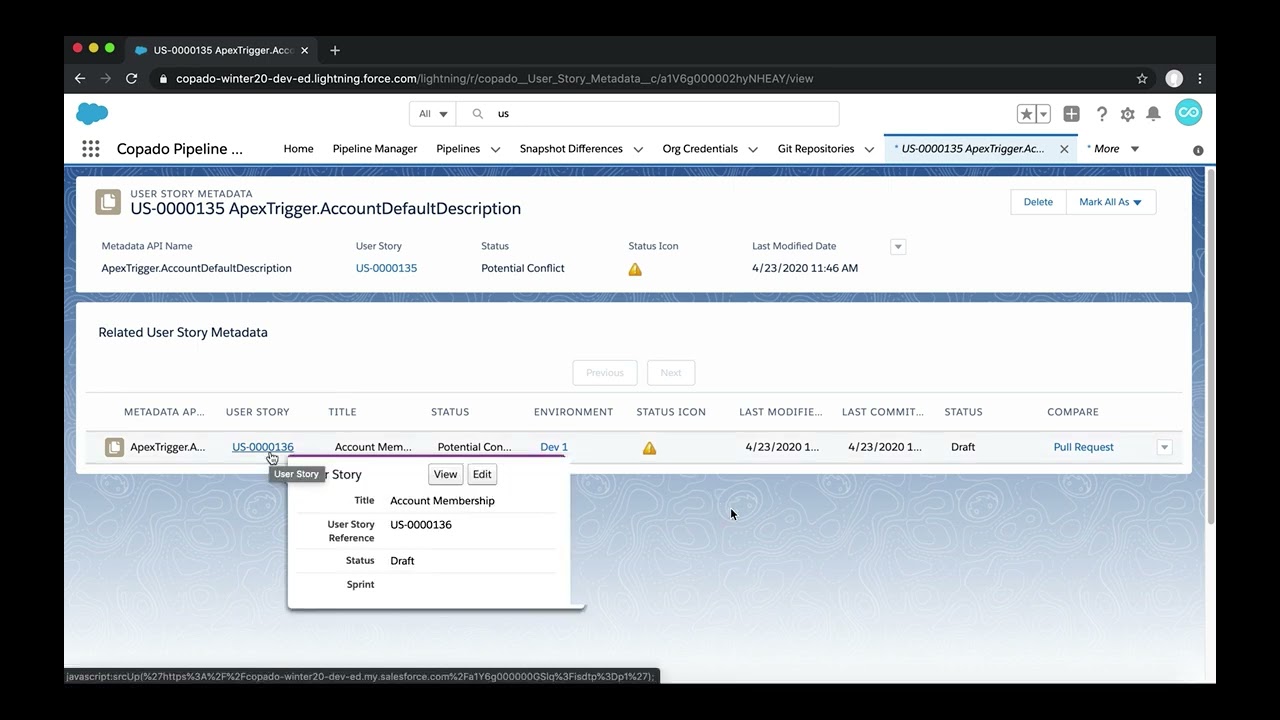The width and height of the screenshot is (1280, 720).
Task: Click the header warning status icon
Action: click(x=635, y=269)
